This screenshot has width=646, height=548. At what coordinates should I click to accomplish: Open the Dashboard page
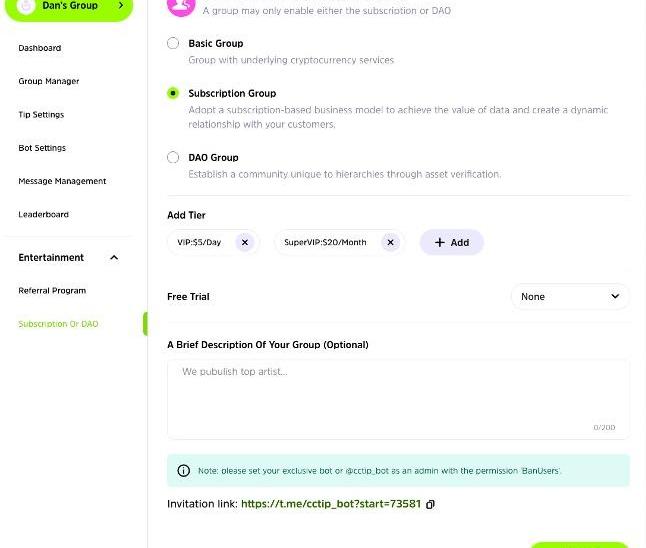point(40,48)
